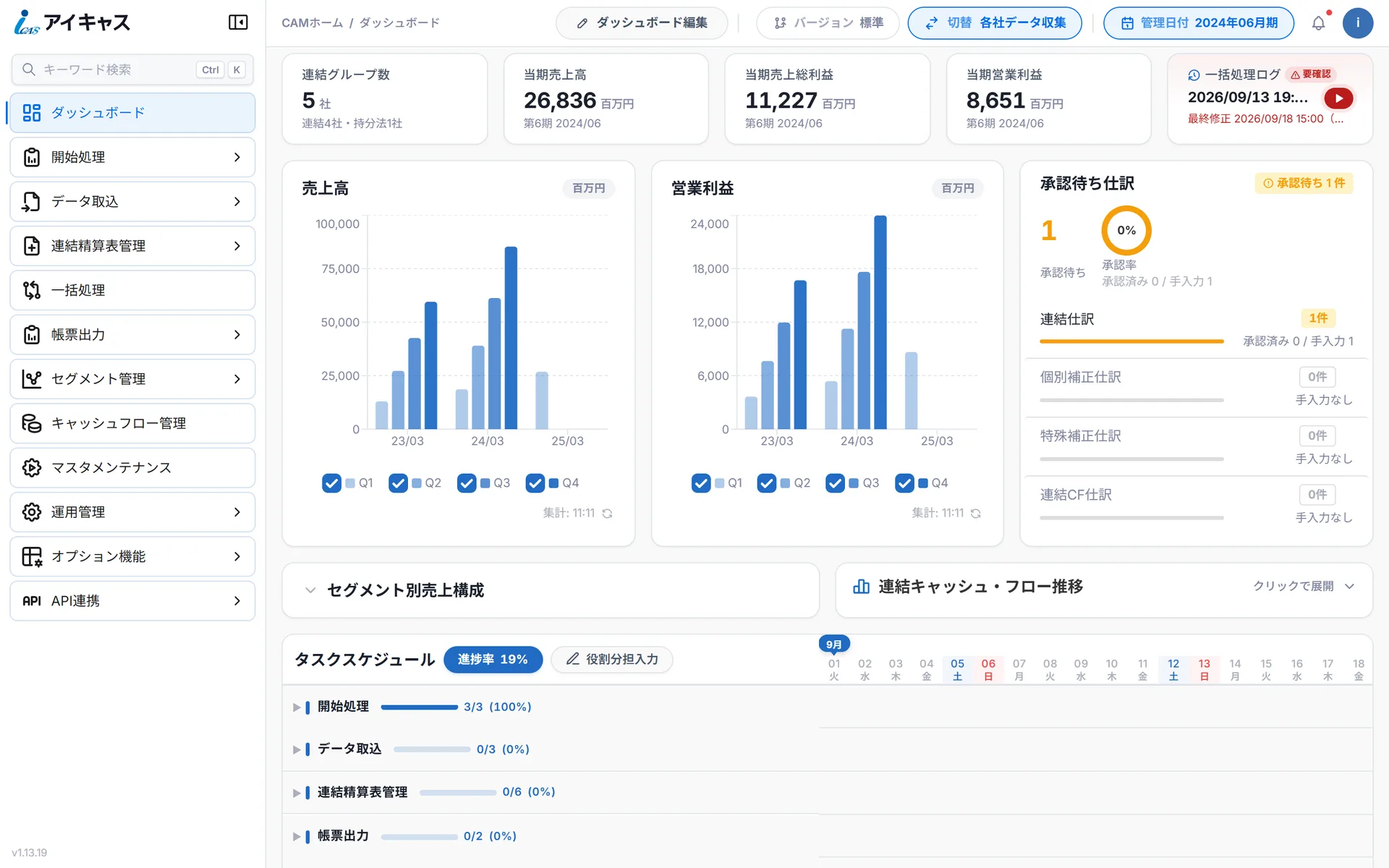1389x868 pixels.
Task: Collapse the sidebar with the panel icon
Action: 238,22
